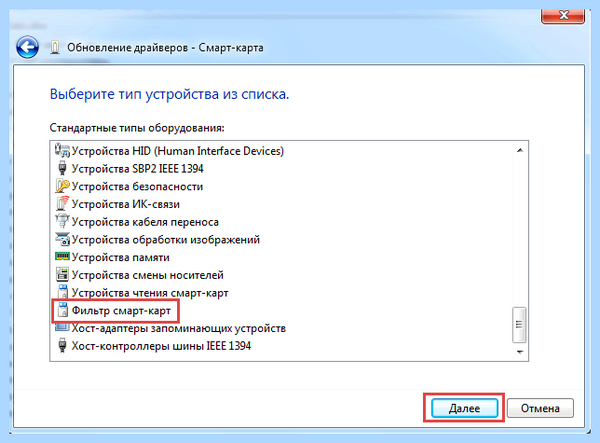The height and width of the screenshot is (443, 600).
Task: Click the icon for Устройства чтения смарт-карт
Action: tap(63, 292)
